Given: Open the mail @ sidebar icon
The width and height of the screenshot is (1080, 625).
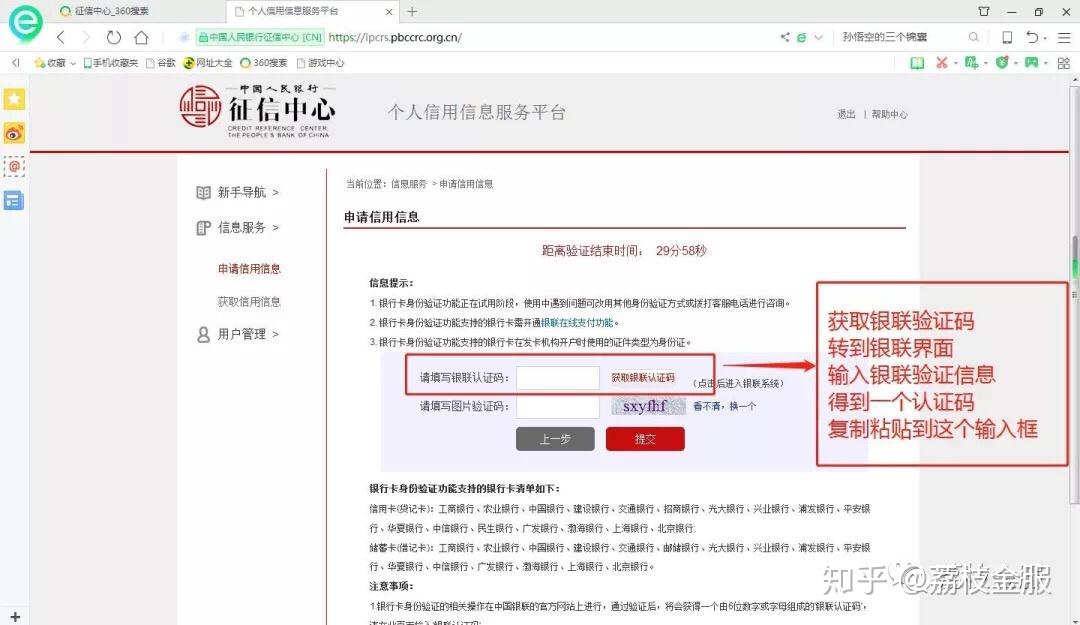Looking at the screenshot, I should coord(14,167).
